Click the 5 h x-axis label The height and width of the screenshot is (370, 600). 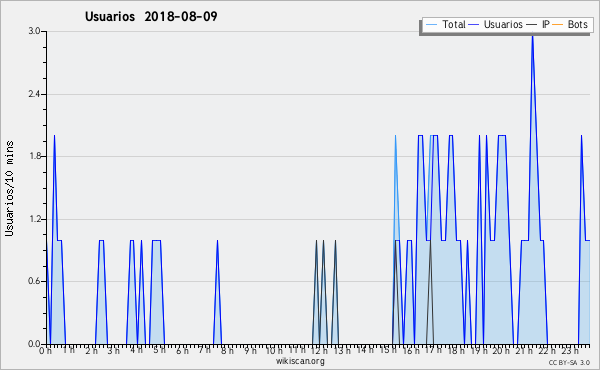pyautogui.click(x=160, y=350)
